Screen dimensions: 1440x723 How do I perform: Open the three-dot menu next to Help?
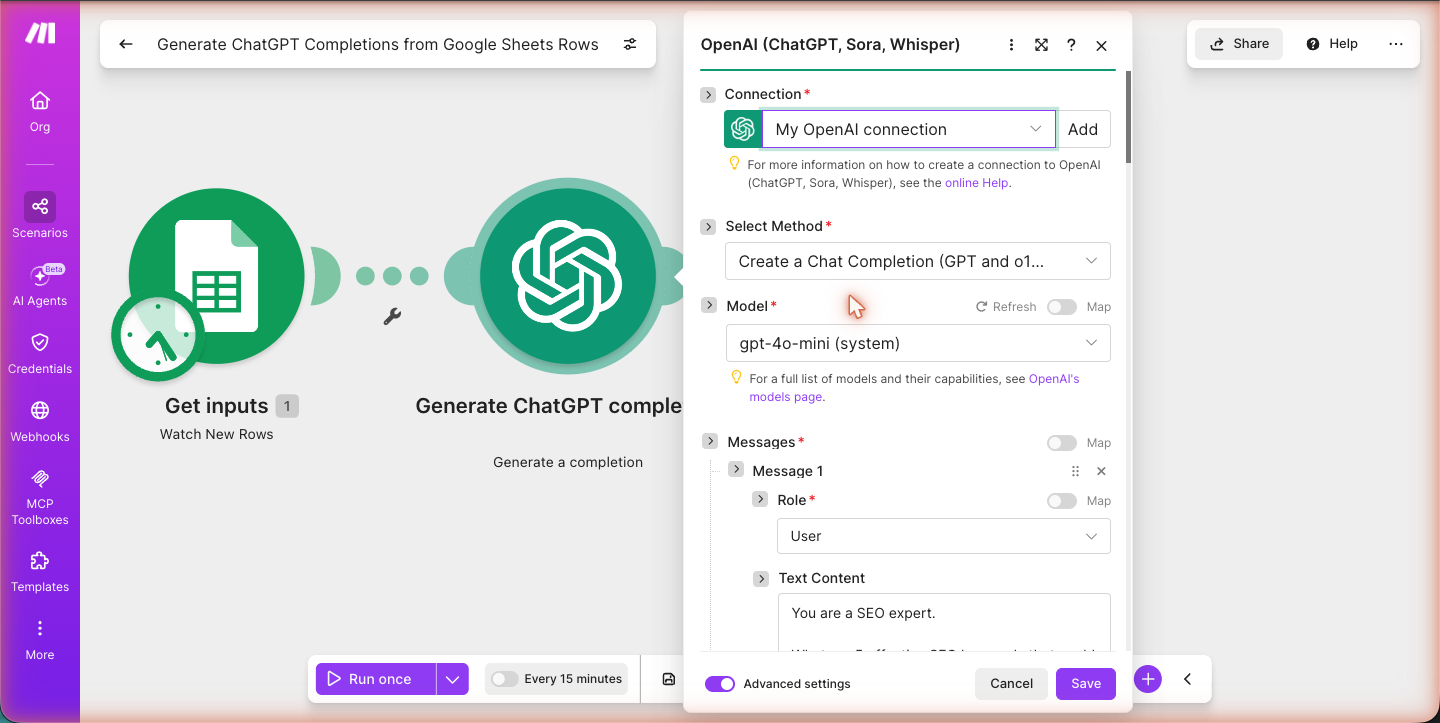coord(1396,44)
